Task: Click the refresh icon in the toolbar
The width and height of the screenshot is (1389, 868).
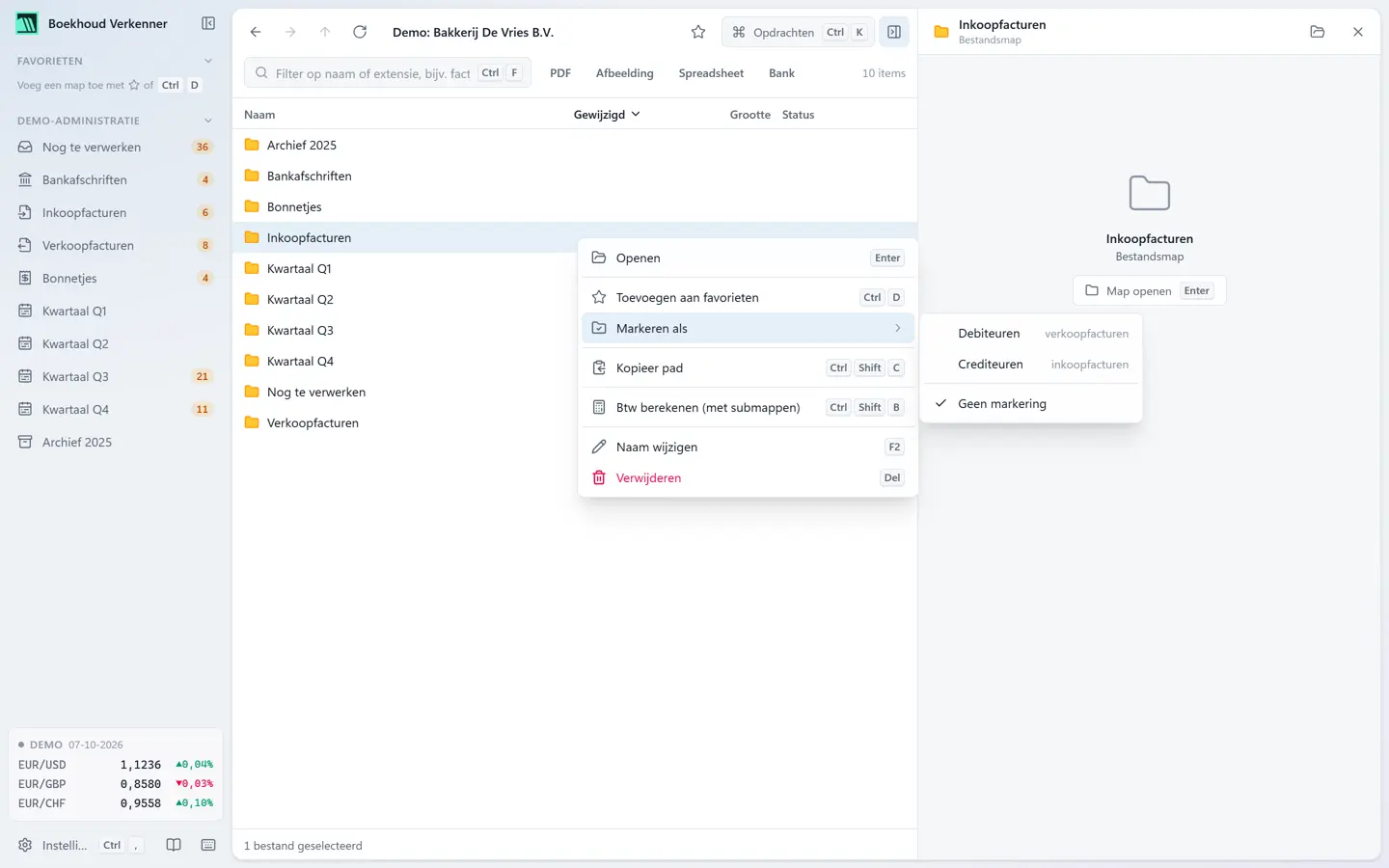Action: (360, 32)
